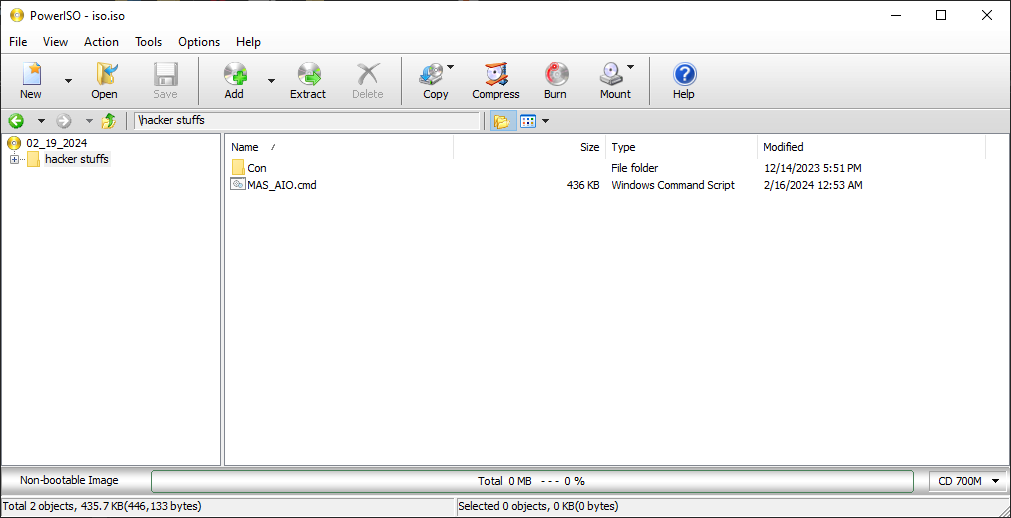
Task: Maximize the PowerISO window
Action: (x=941, y=15)
